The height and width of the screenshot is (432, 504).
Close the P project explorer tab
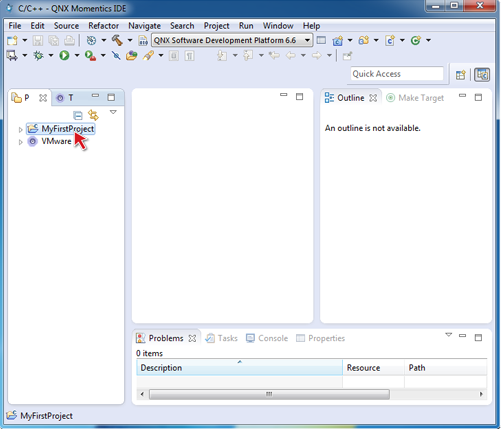(x=43, y=98)
